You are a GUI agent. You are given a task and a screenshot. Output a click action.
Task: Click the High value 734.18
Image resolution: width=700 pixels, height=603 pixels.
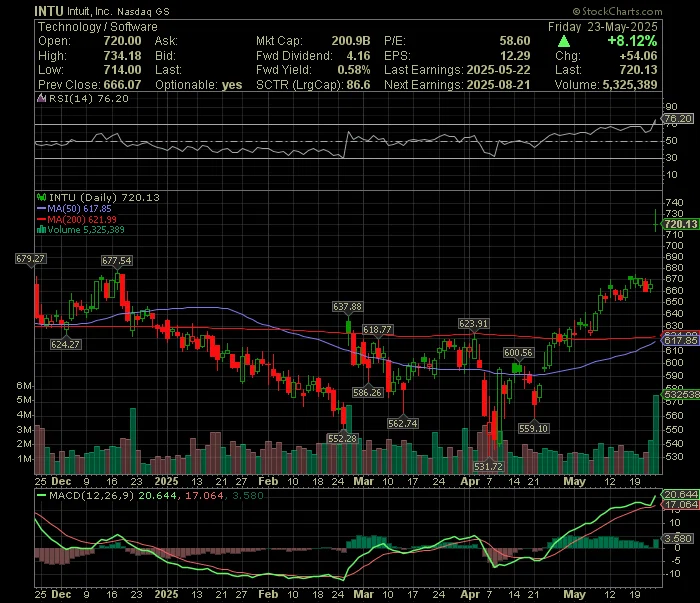tap(122, 56)
